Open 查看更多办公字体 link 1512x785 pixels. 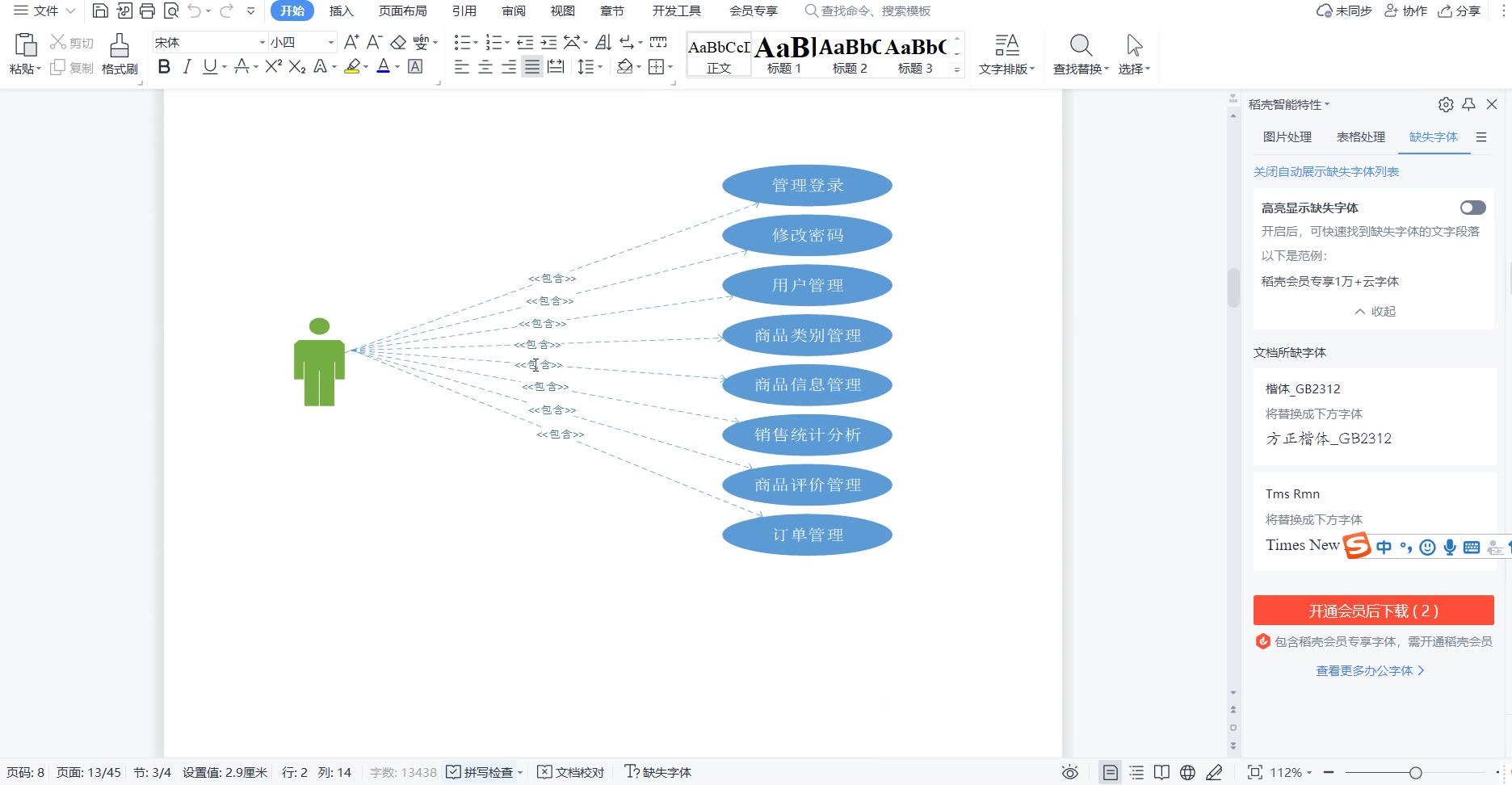click(1371, 670)
